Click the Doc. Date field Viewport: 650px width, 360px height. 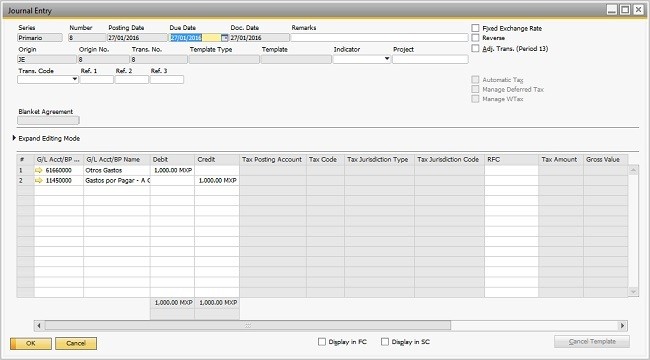pos(260,38)
